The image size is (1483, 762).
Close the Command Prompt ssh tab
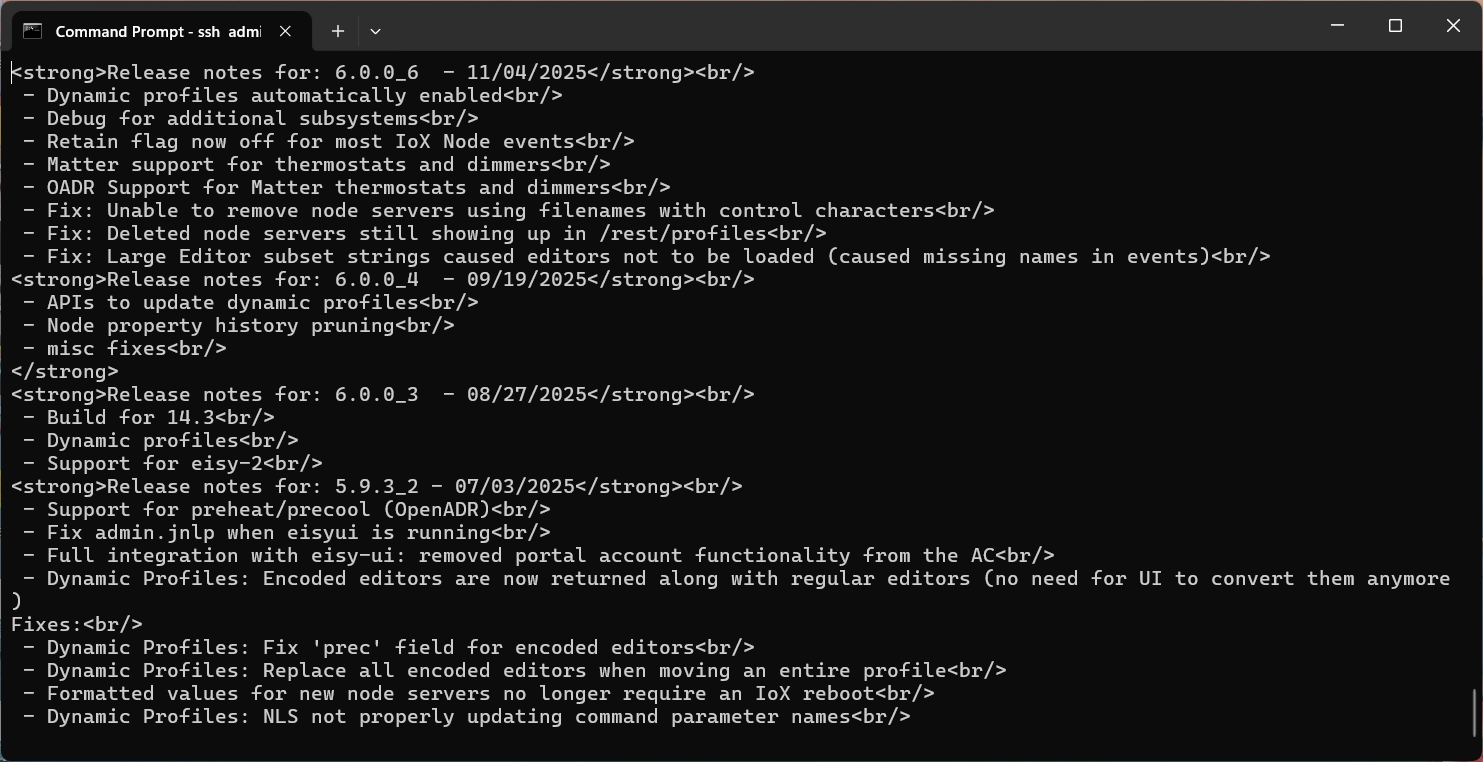[286, 31]
